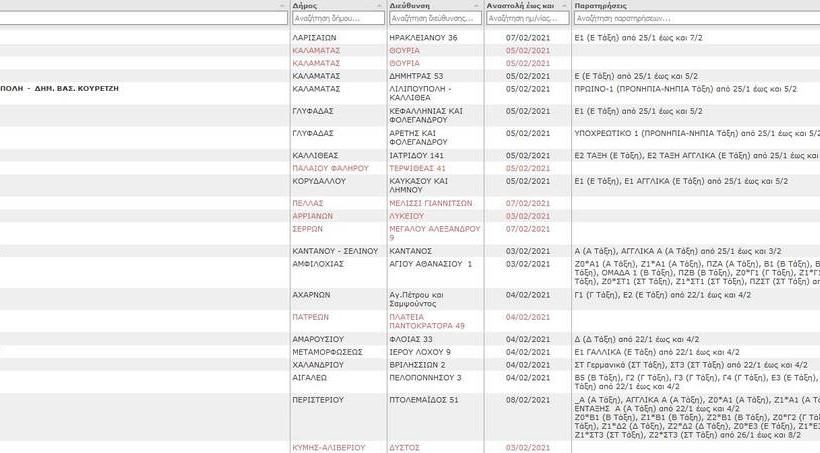Screen dimensions: 820x453
Task: Select the ΛΑΡΙΣΑΙΩΝ row cell
Action: click(314, 37)
